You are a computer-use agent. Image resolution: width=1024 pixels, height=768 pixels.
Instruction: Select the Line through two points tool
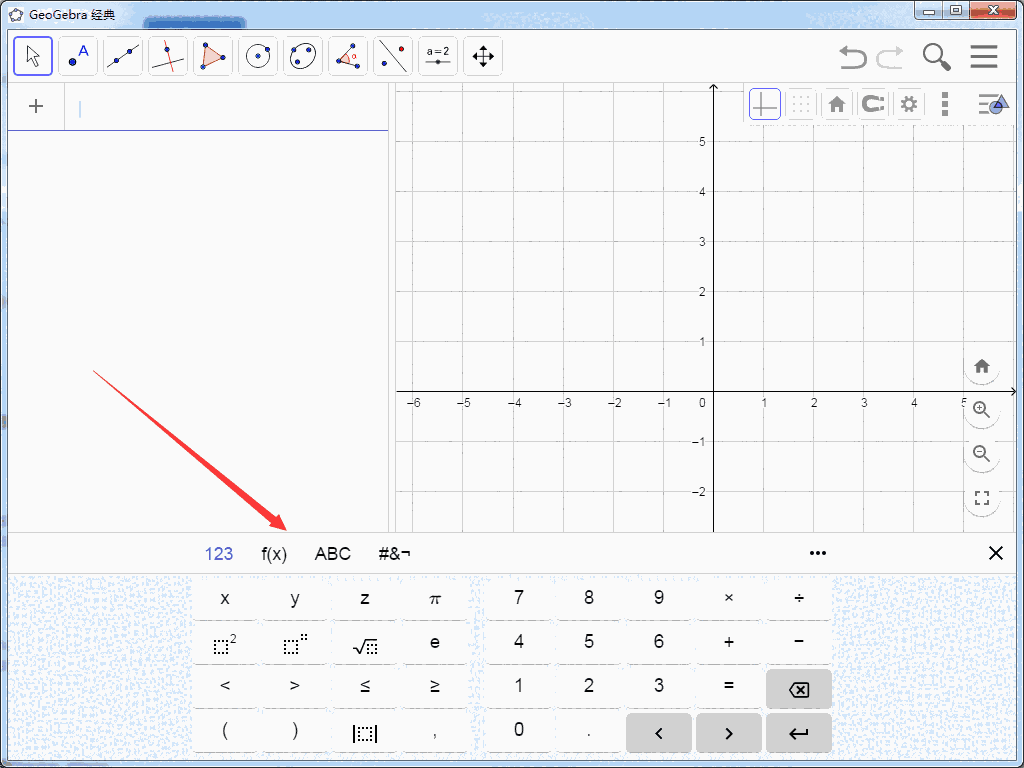[x=123, y=56]
